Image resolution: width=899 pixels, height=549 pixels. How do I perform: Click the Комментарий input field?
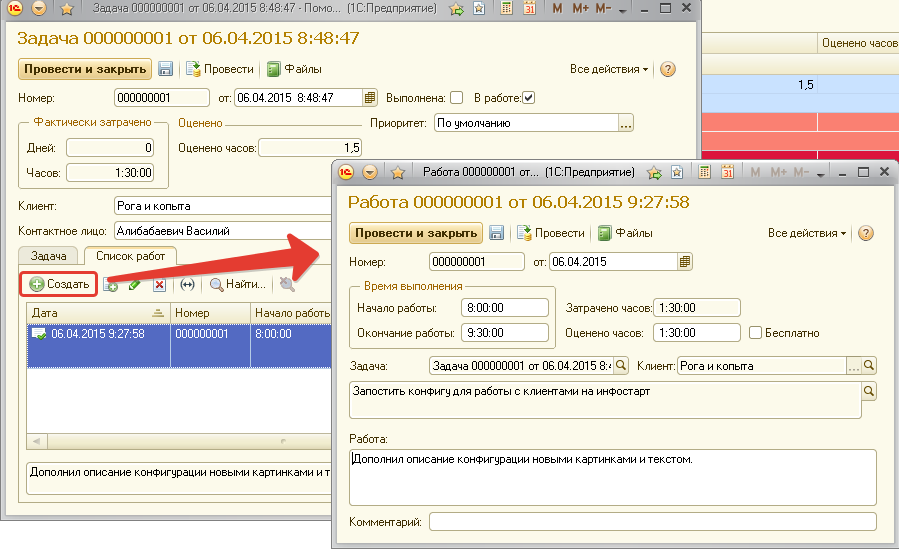(x=652, y=522)
